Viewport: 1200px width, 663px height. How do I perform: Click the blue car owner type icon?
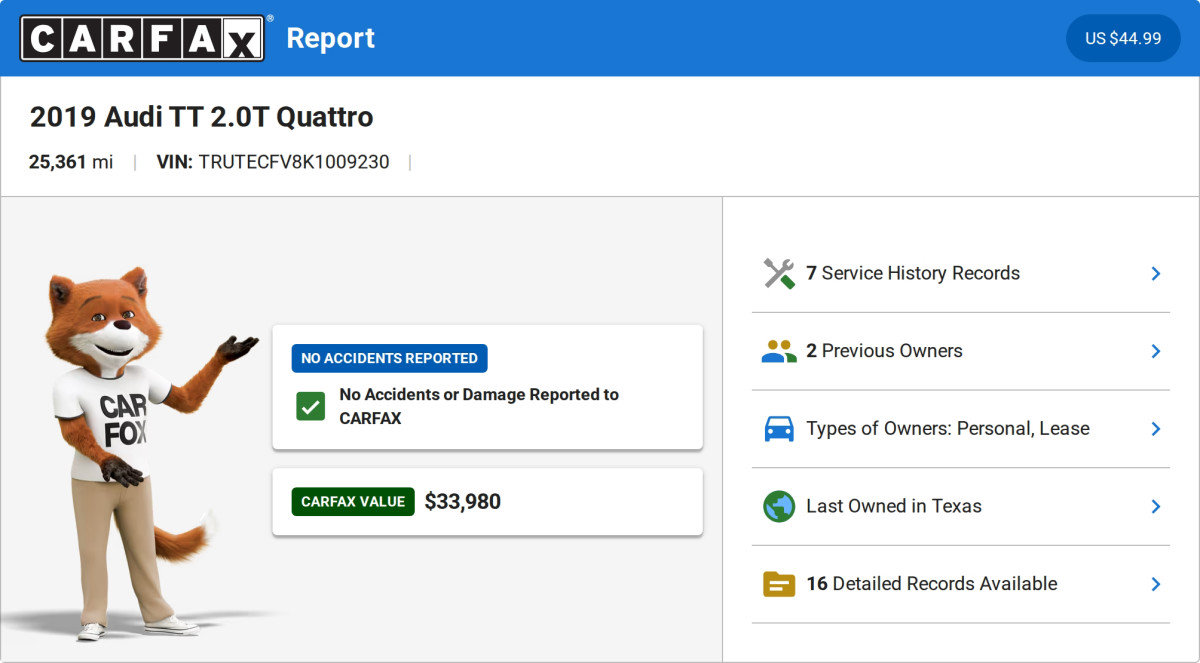(779, 428)
